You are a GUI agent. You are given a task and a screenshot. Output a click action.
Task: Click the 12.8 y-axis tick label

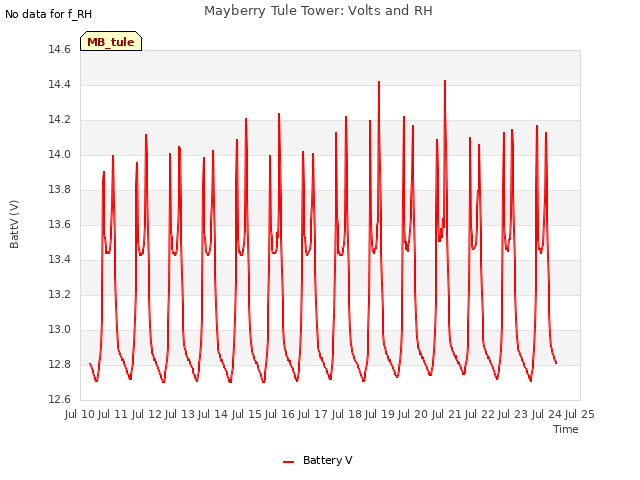pos(60,364)
